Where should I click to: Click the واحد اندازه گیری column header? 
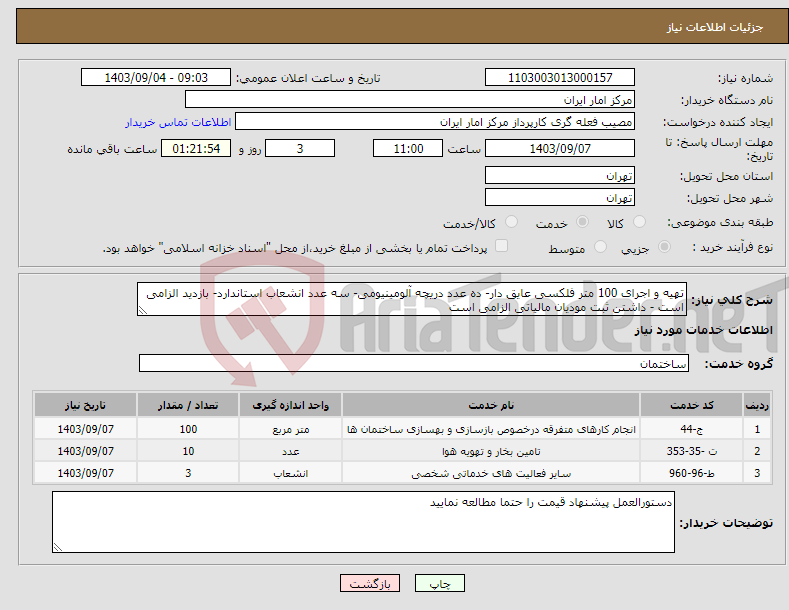(x=290, y=405)
